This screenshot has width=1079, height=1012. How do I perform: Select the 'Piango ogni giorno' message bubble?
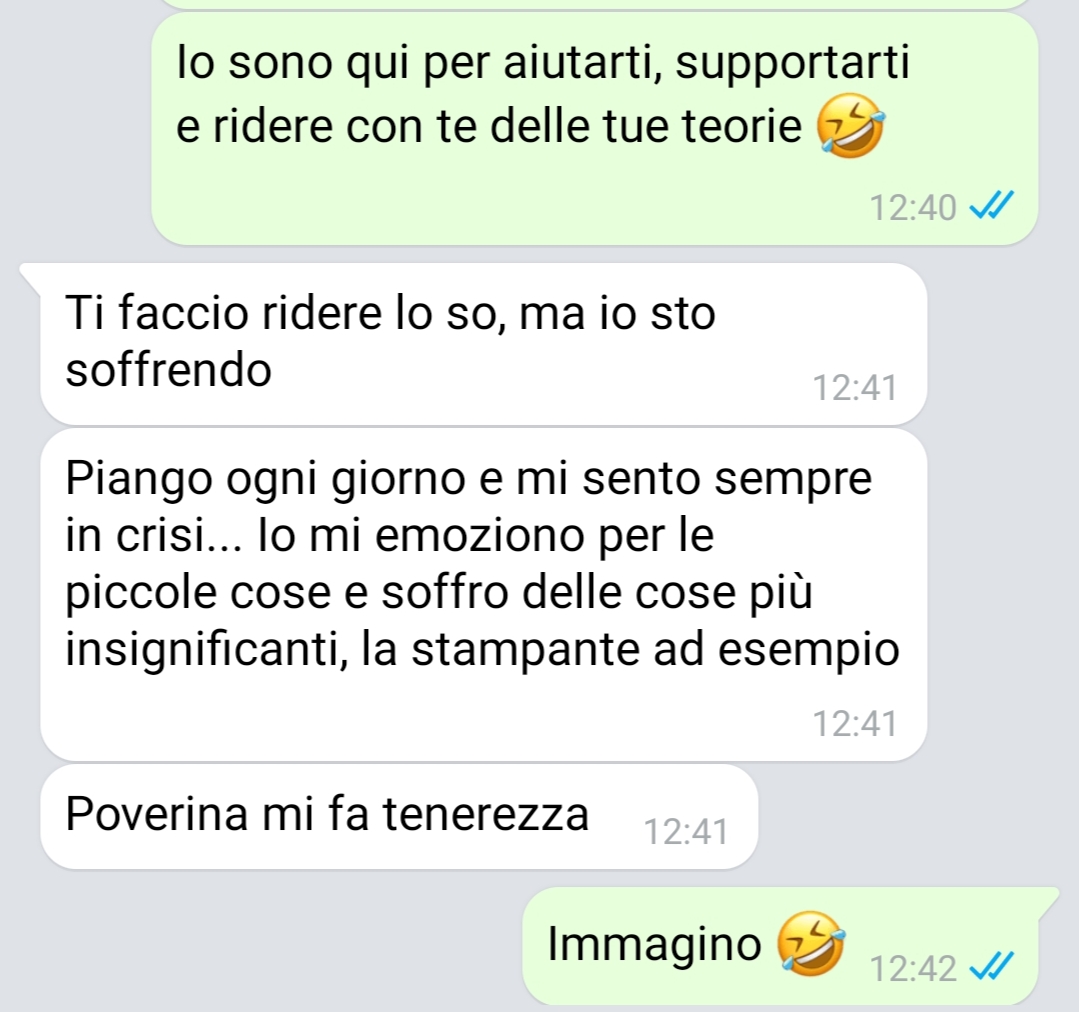484,594
